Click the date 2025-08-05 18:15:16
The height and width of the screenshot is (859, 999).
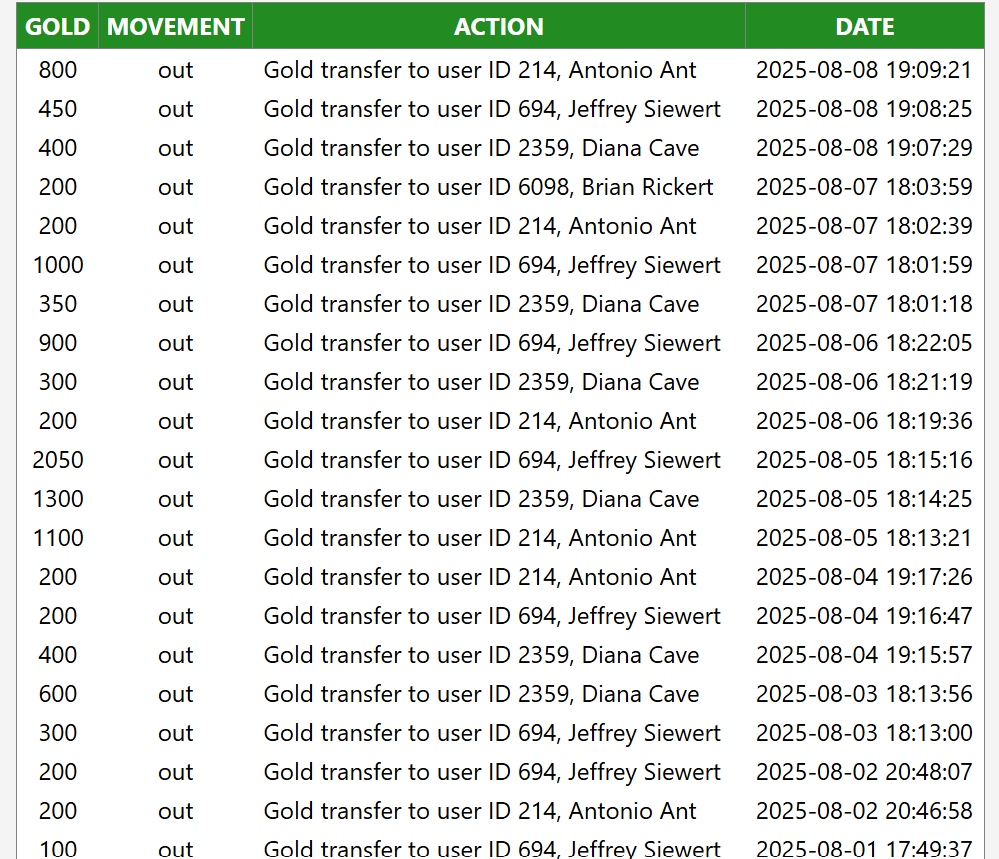click(x=864, y=460)
